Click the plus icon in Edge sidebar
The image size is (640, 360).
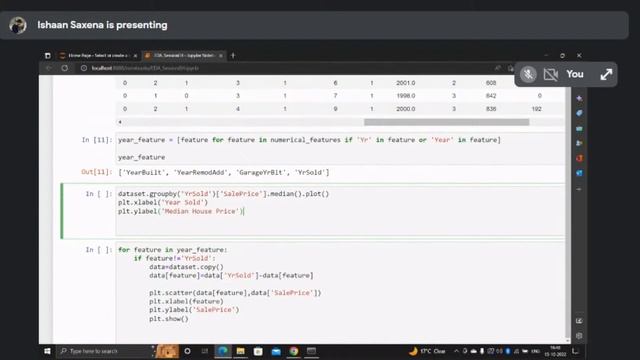pos(579,189)
